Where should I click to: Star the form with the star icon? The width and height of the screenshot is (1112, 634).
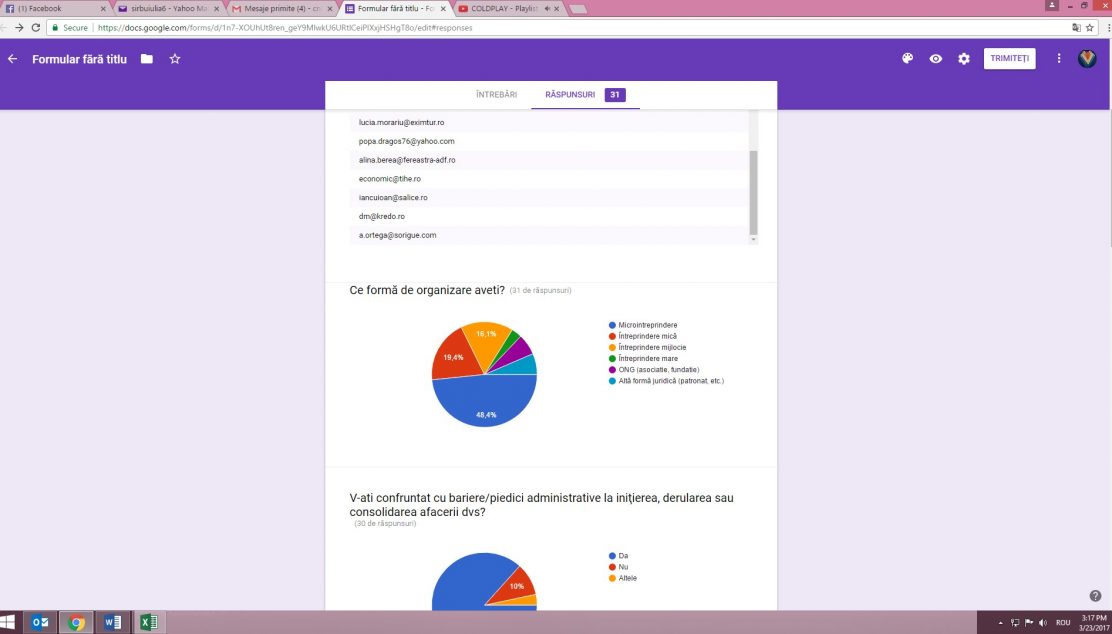tap(175, 59)
